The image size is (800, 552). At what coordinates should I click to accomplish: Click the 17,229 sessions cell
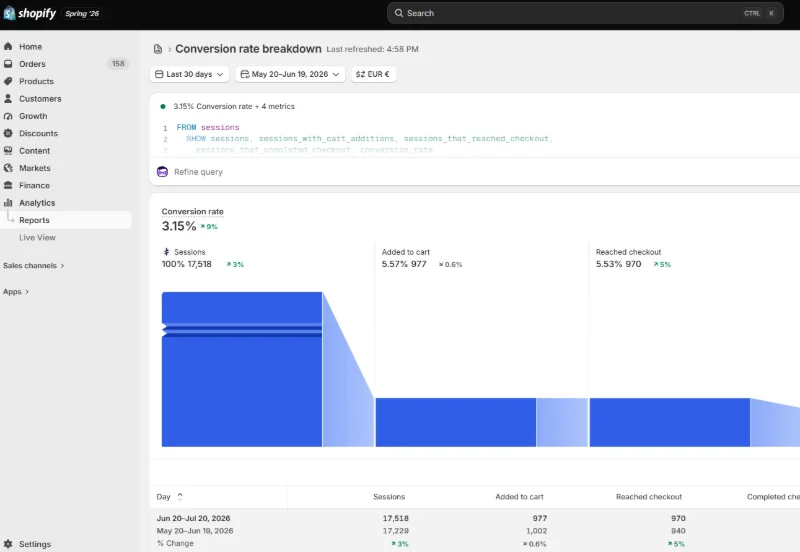point(395,531)
